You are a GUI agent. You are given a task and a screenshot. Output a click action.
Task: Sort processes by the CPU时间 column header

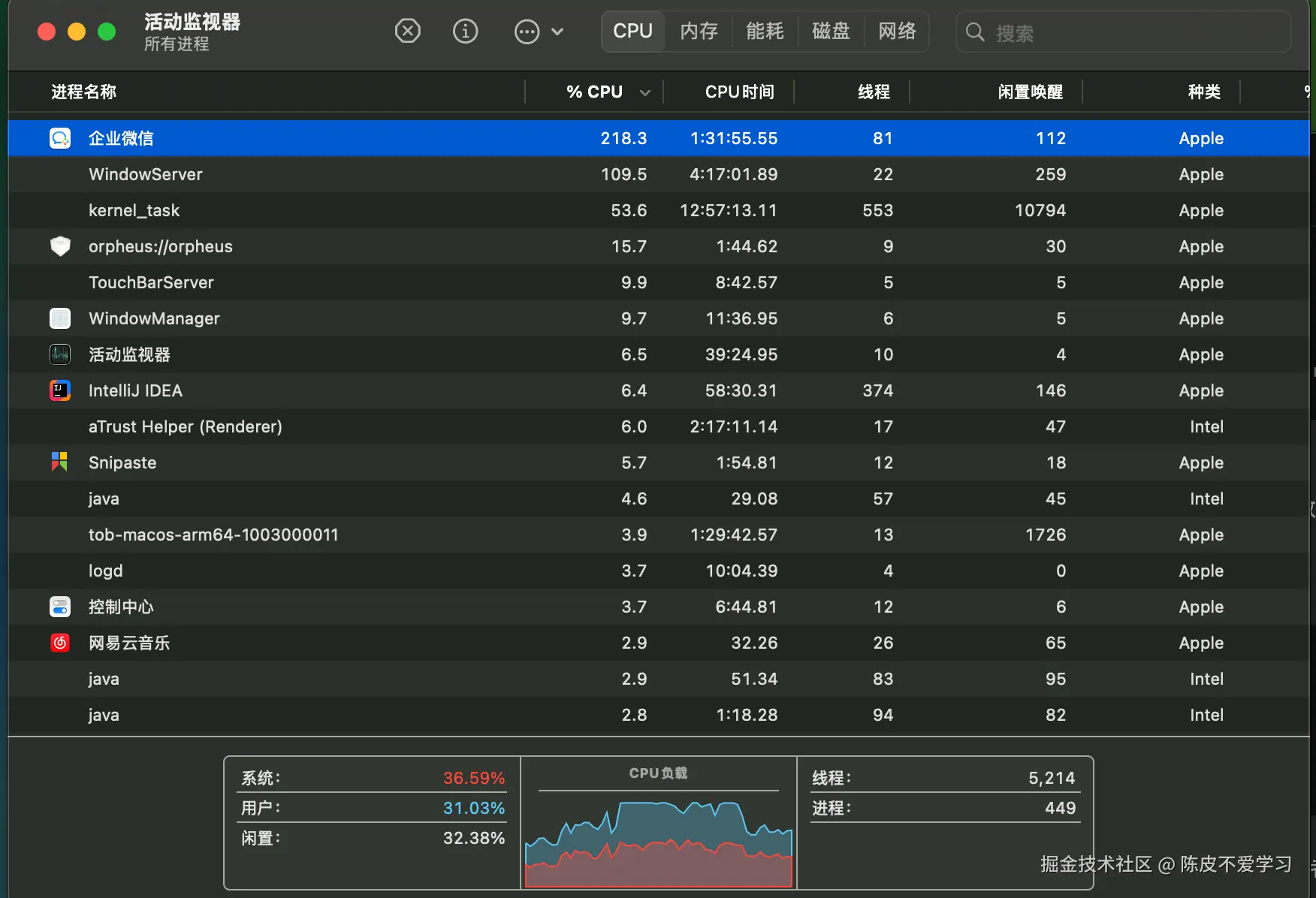point(738,92)
